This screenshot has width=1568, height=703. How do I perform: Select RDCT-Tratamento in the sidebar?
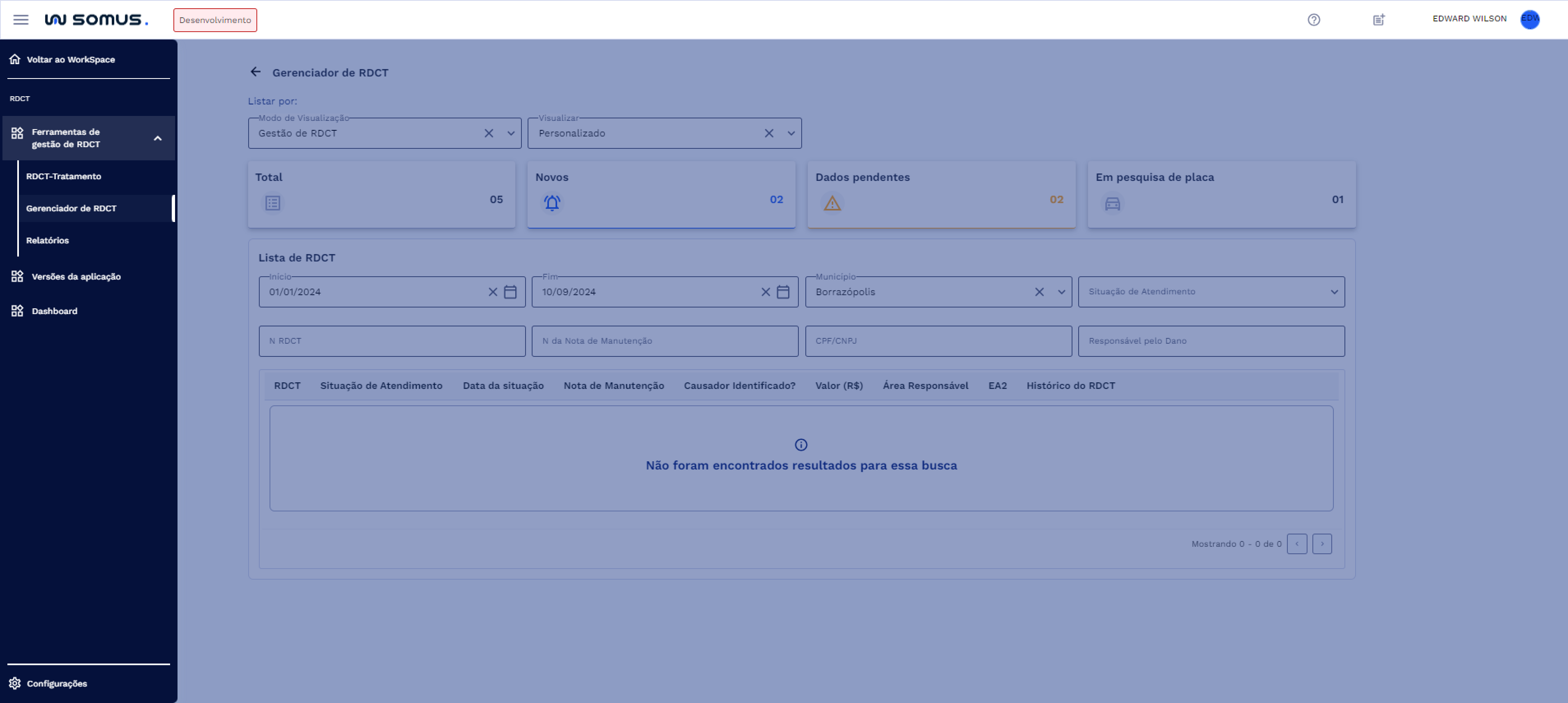click(x=64, y=176)
